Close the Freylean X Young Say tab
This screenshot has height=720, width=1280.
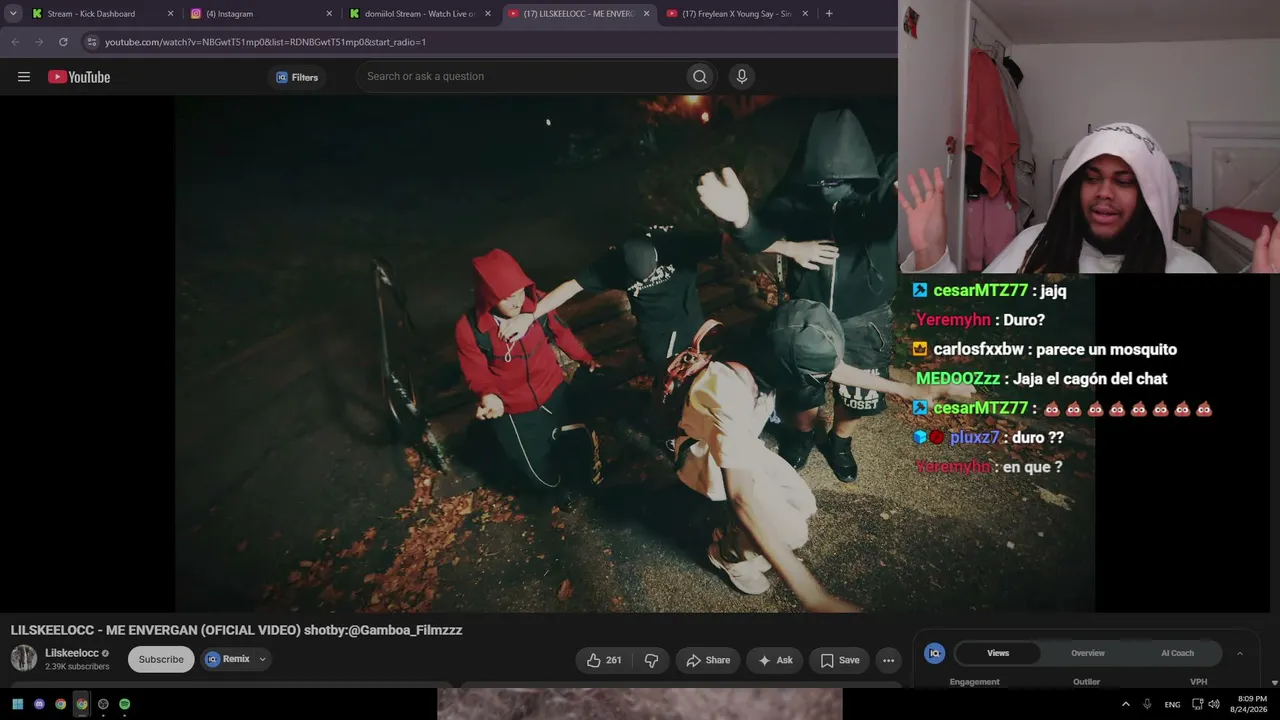805,14
